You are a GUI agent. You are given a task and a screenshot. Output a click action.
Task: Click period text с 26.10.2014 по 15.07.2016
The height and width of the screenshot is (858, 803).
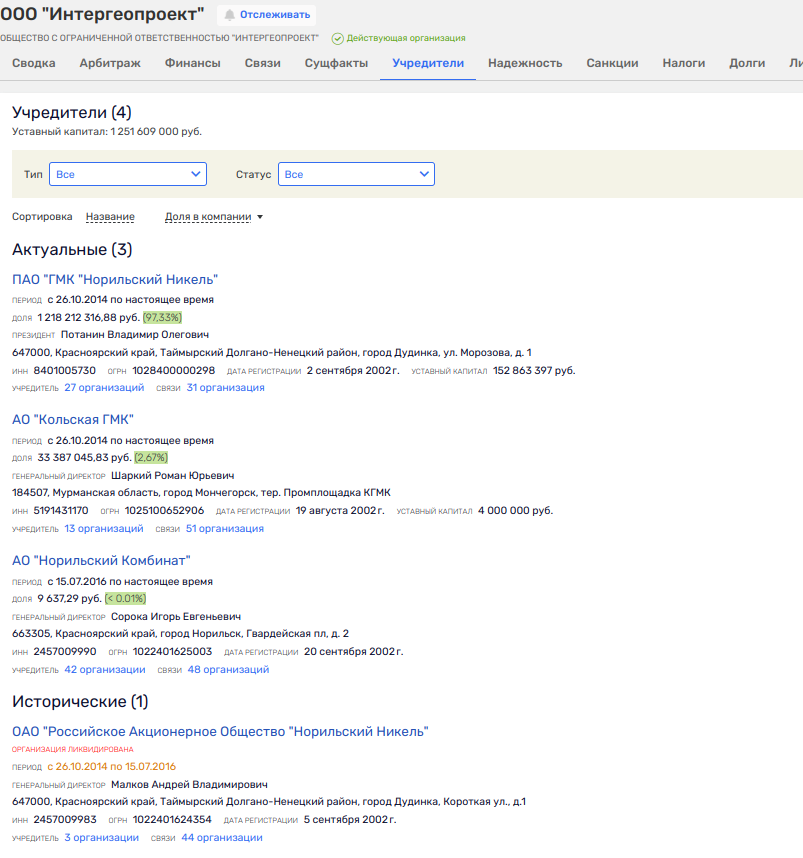click(112, 767)
